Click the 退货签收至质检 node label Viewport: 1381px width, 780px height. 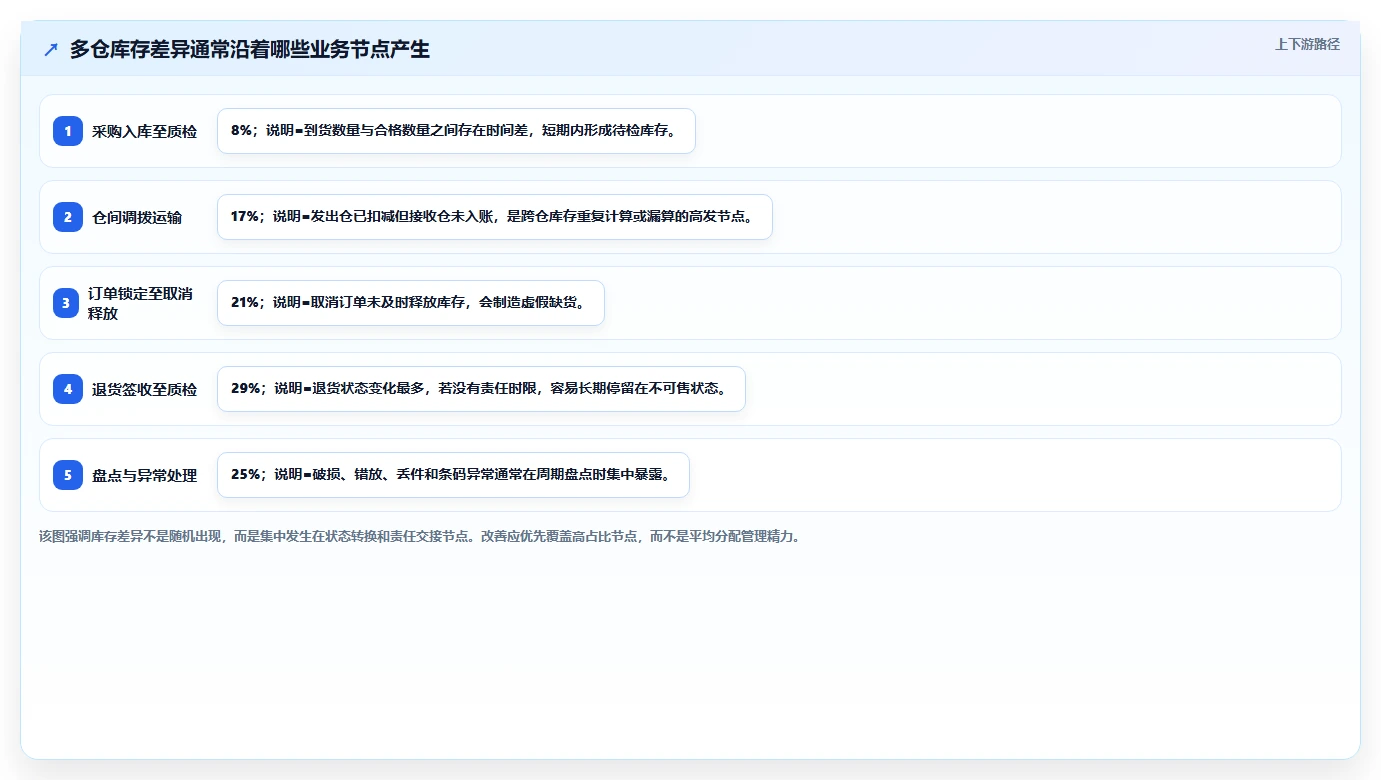point(145,389)
